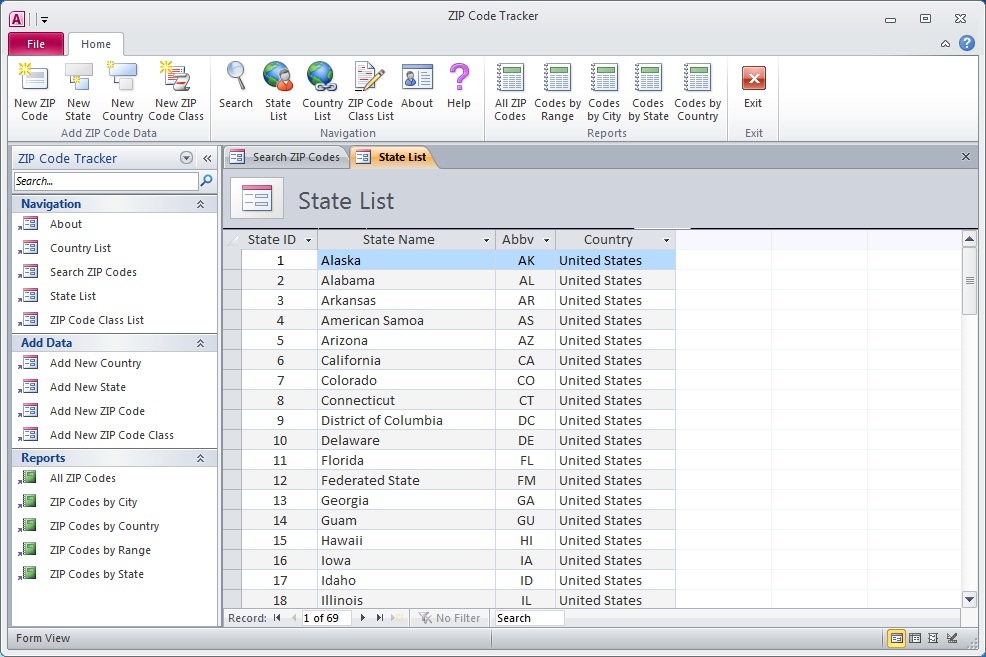Click the navigation pane Search field

[106, 181]
